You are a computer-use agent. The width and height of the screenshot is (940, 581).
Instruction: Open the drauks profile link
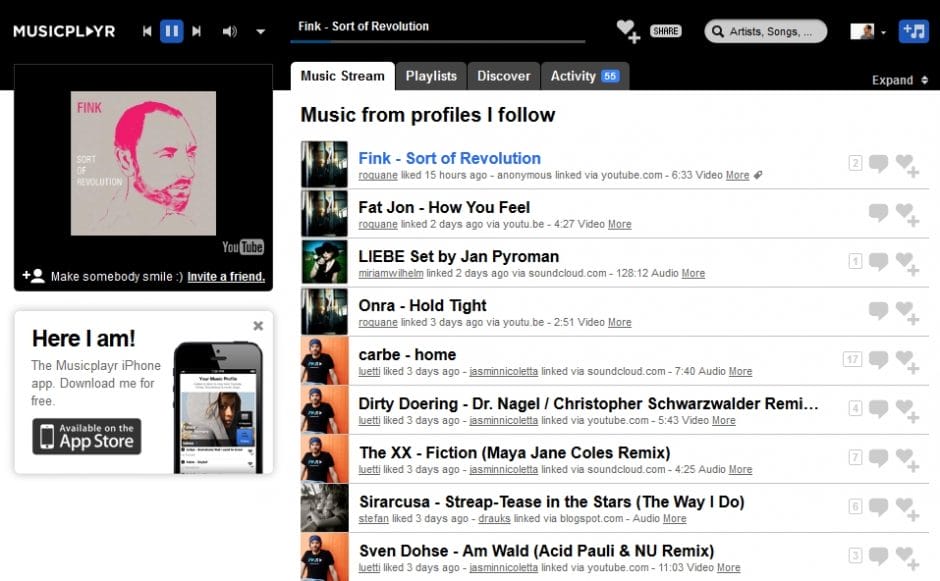point(494,519)
